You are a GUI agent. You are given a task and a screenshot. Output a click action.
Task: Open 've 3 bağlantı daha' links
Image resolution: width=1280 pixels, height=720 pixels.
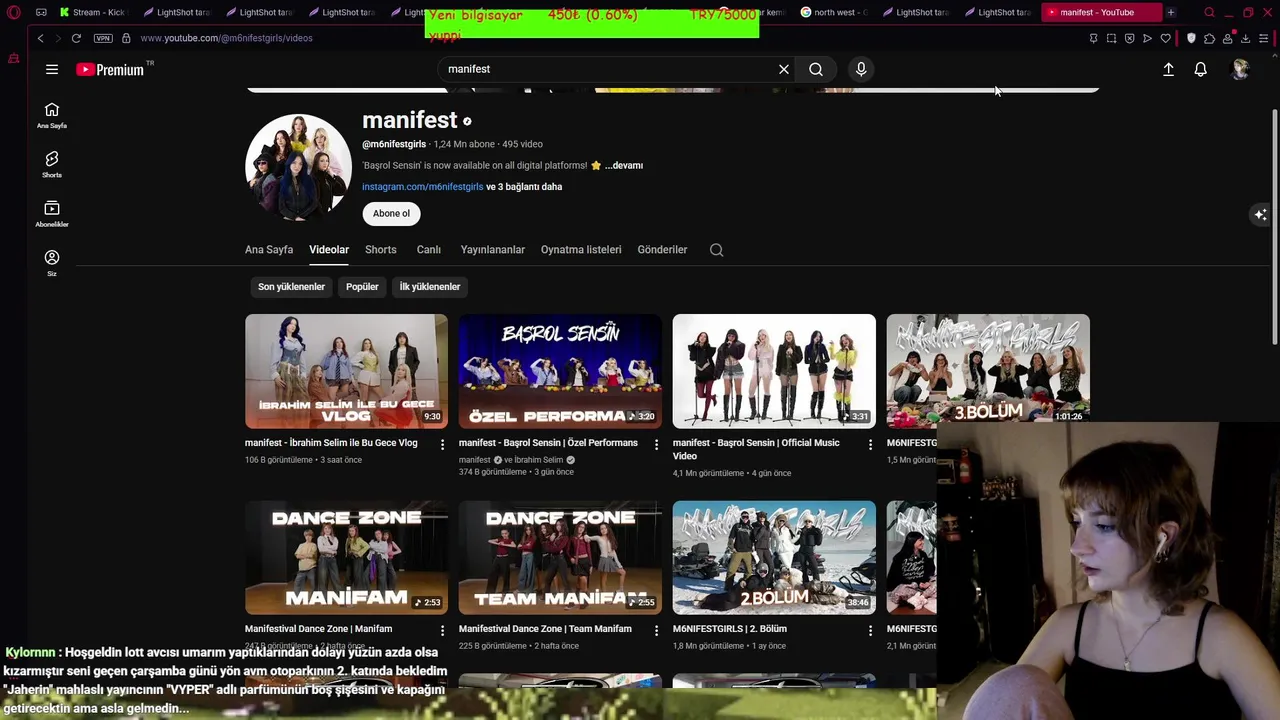tap(524, 187)
